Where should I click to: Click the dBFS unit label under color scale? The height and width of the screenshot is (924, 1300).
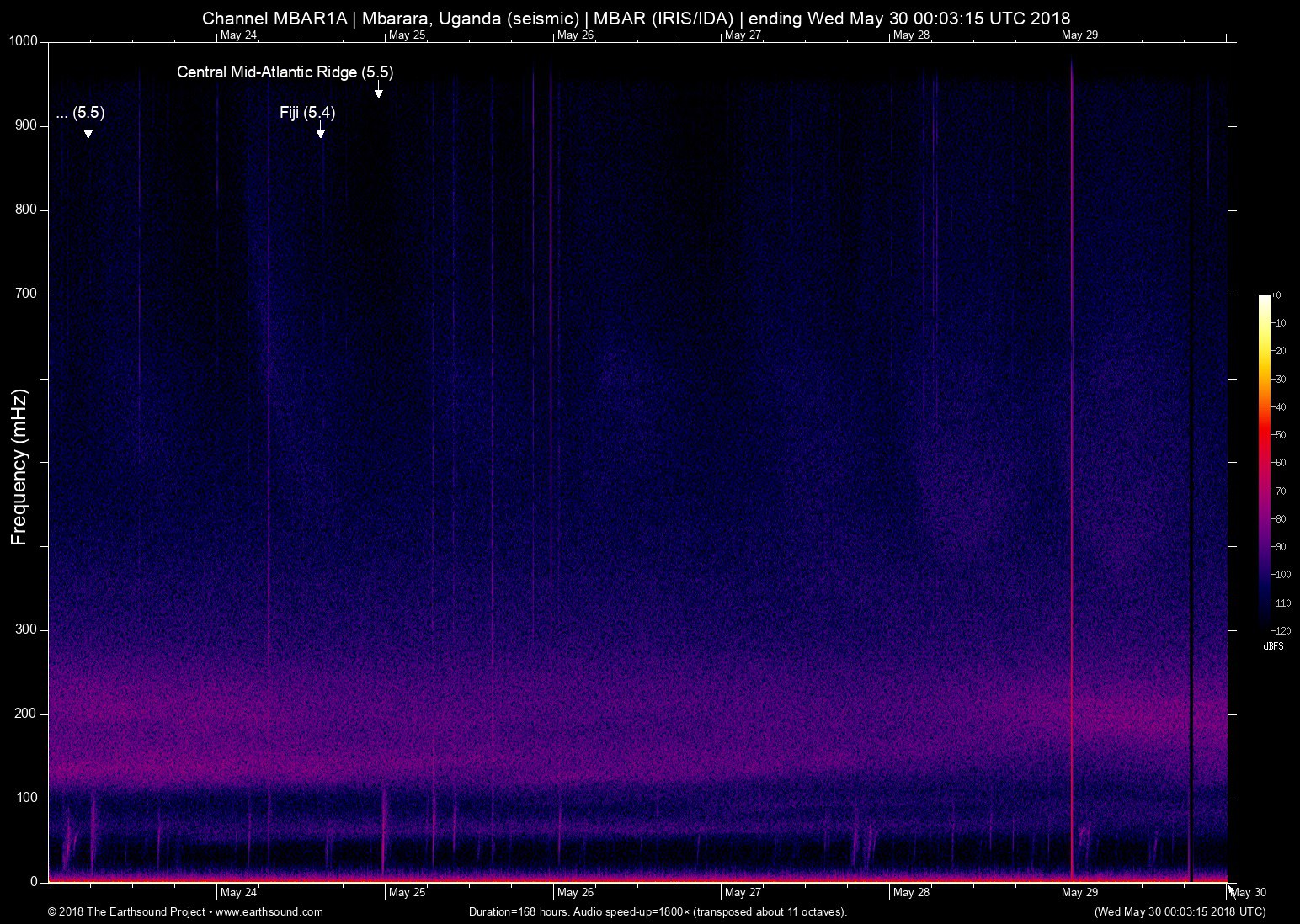click(x=1273, y=646)
